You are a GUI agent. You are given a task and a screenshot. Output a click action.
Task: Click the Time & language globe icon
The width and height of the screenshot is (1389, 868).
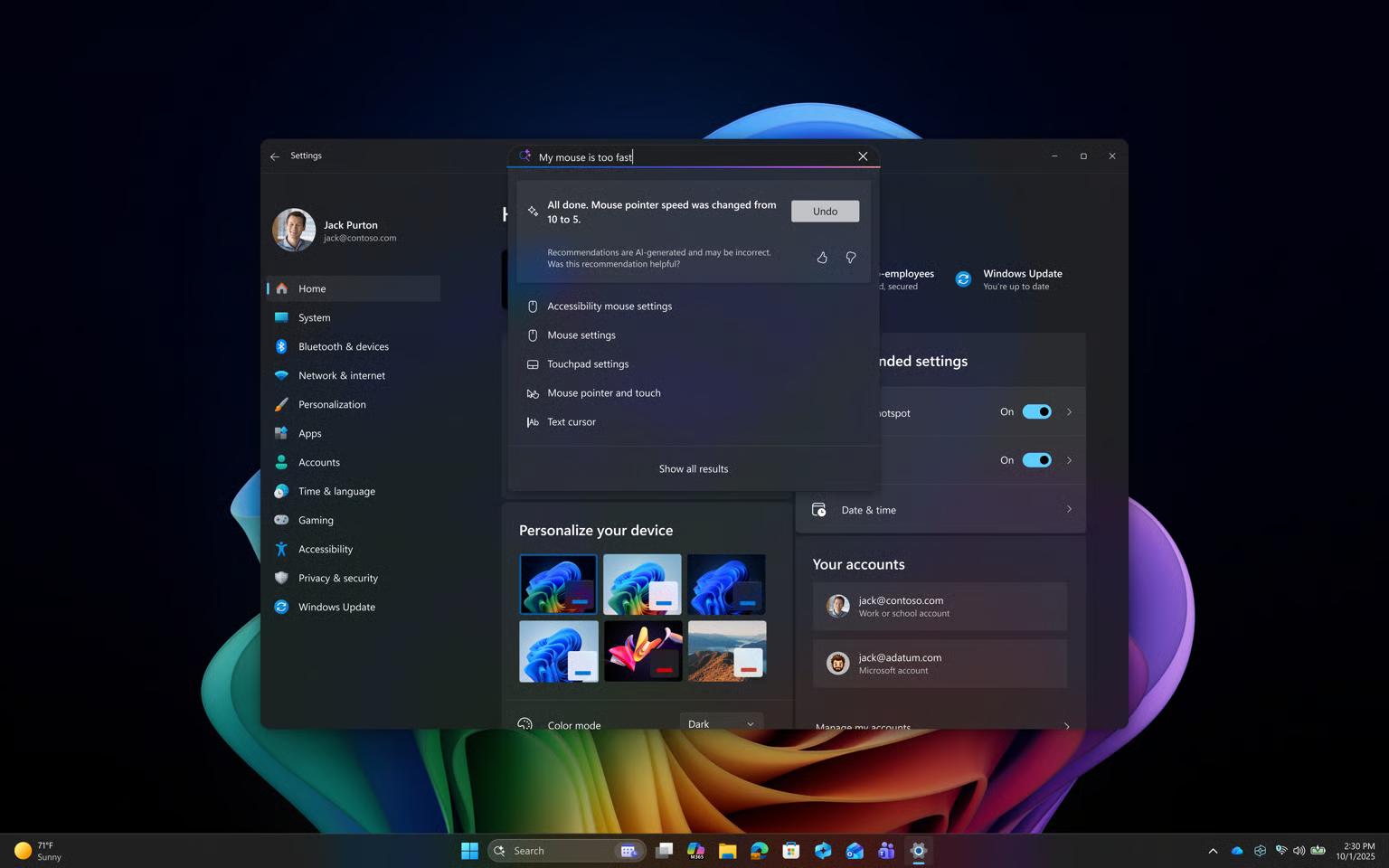[x=281, y=491]
